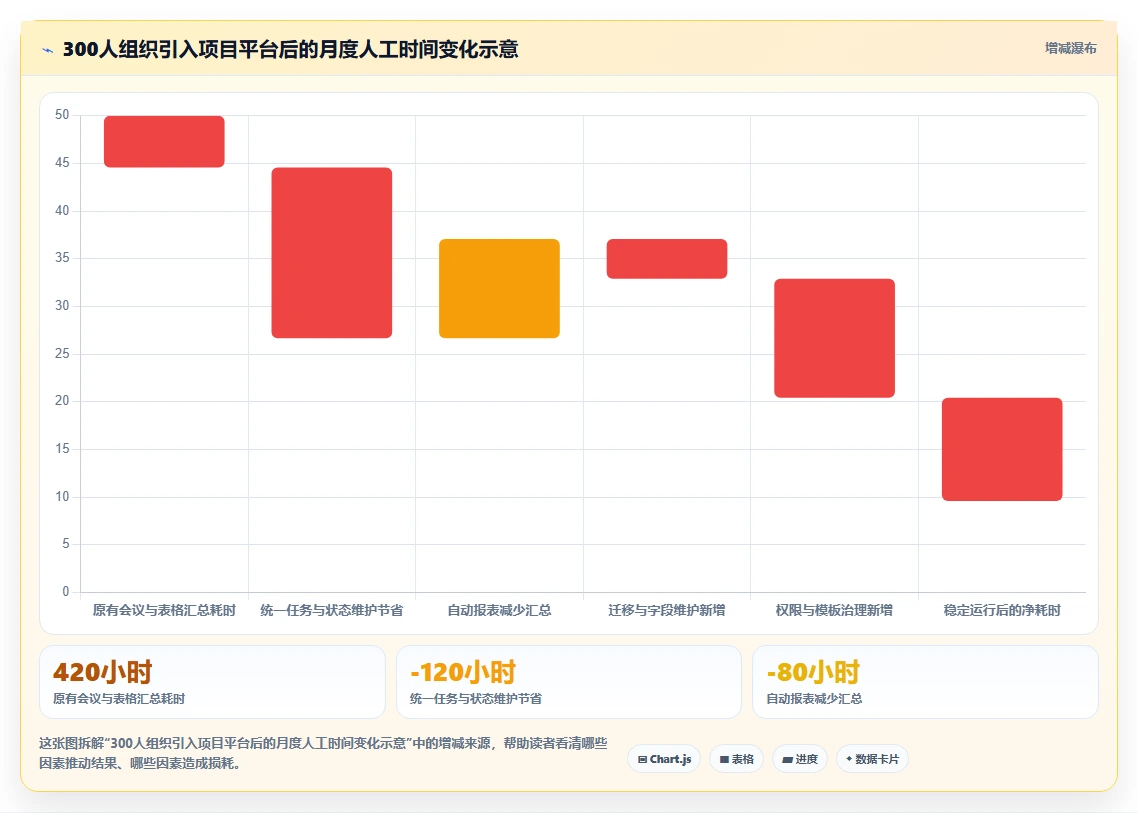Click the y-axis value 10
Image resolution: width=1138 pixels, height=813 pixels.
(x=62, y=497)
